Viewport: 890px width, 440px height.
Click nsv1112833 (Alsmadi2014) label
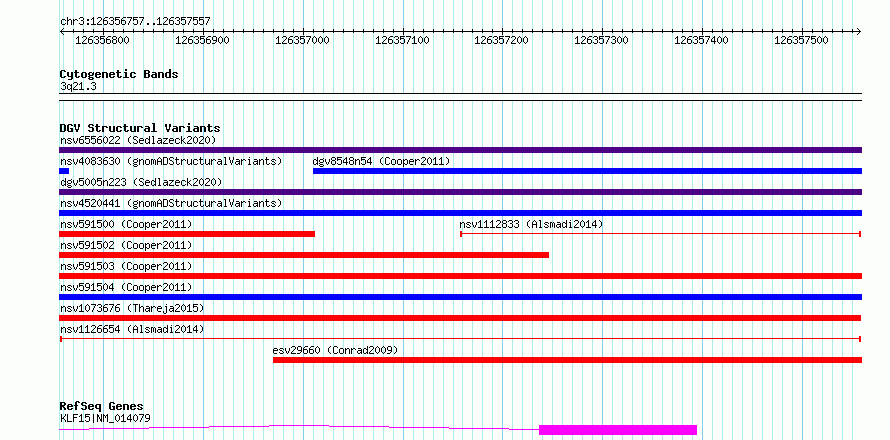tap(531, 224)
